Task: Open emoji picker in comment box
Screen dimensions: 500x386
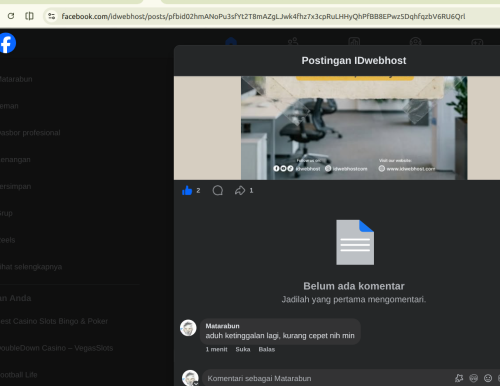Action: [x=488, y=378]
